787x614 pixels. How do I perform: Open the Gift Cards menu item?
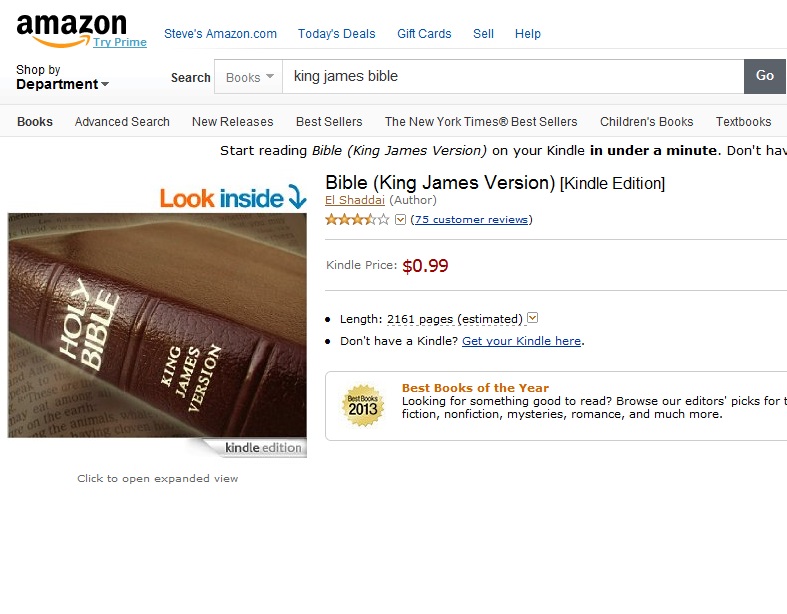[x=424, y=34]
